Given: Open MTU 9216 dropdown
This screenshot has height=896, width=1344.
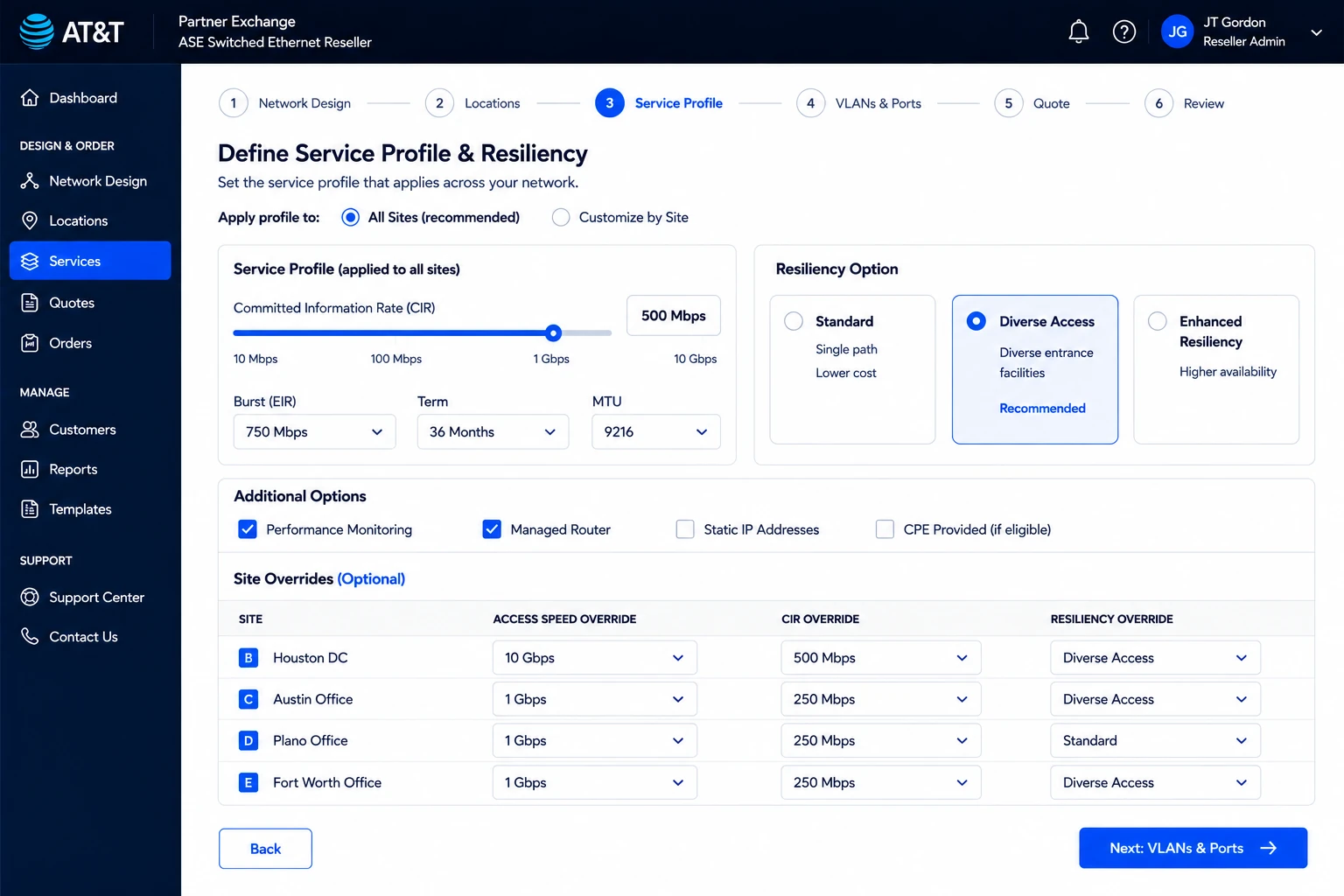Looking at the screenshot, I should tap(656, 431).
